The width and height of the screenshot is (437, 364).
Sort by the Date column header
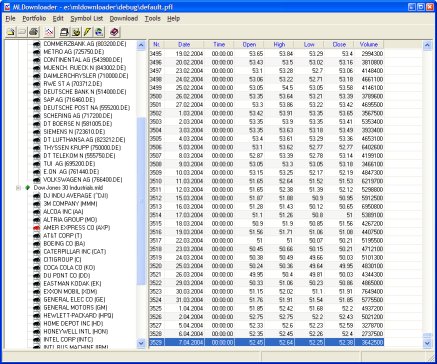point(184,44)
